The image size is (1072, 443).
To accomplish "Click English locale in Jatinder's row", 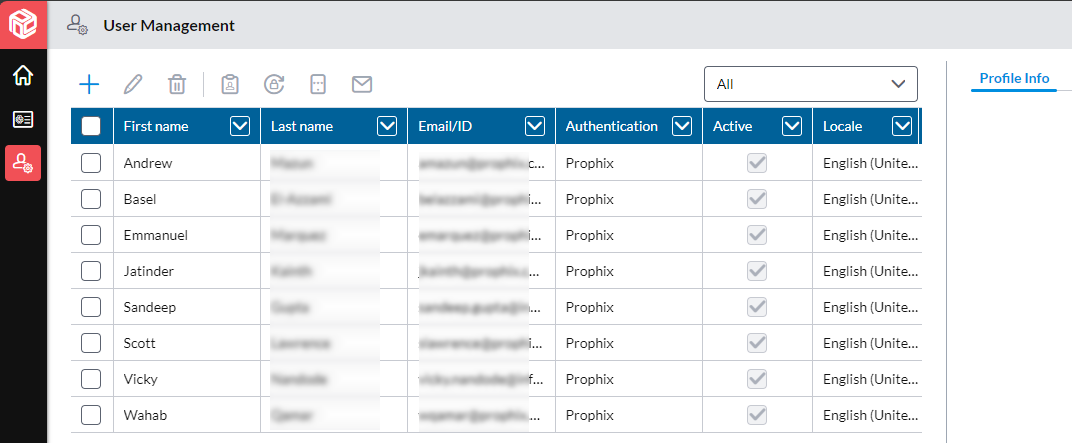I will (871, 271).
